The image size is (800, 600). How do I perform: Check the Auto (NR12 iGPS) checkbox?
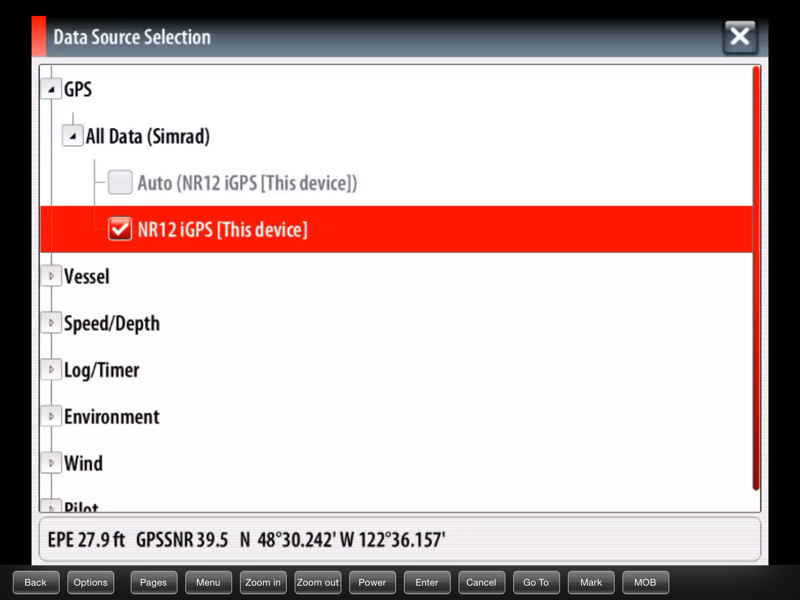(x=120, y=183)
